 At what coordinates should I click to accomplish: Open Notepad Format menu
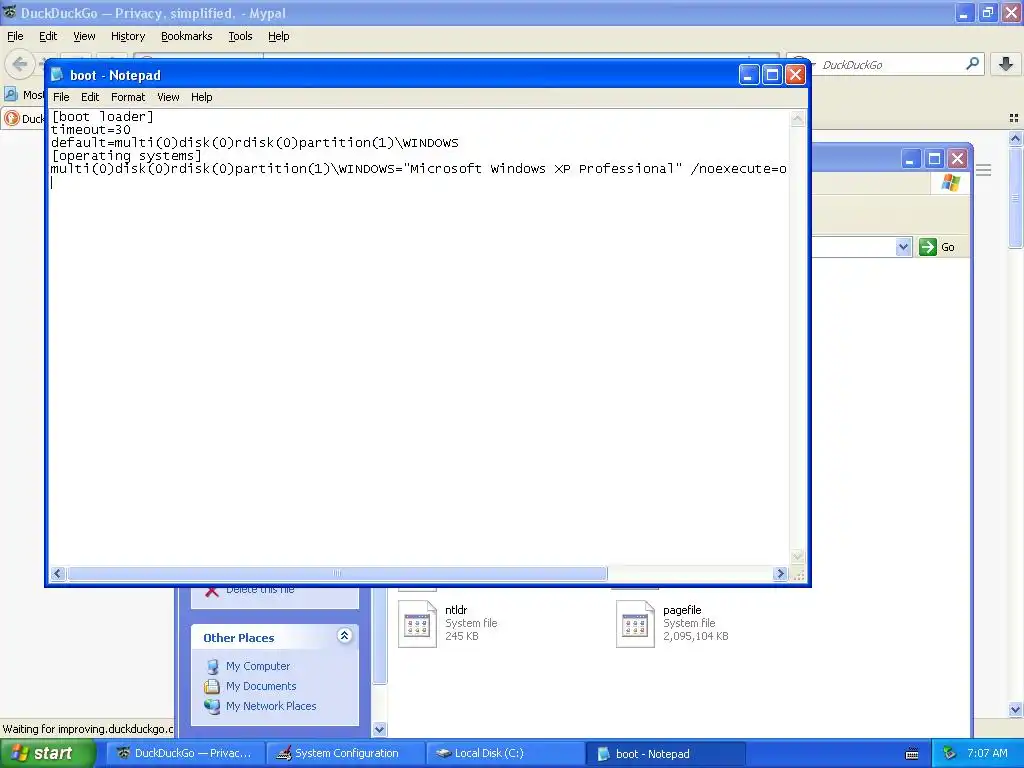click(x=128, y=97)
